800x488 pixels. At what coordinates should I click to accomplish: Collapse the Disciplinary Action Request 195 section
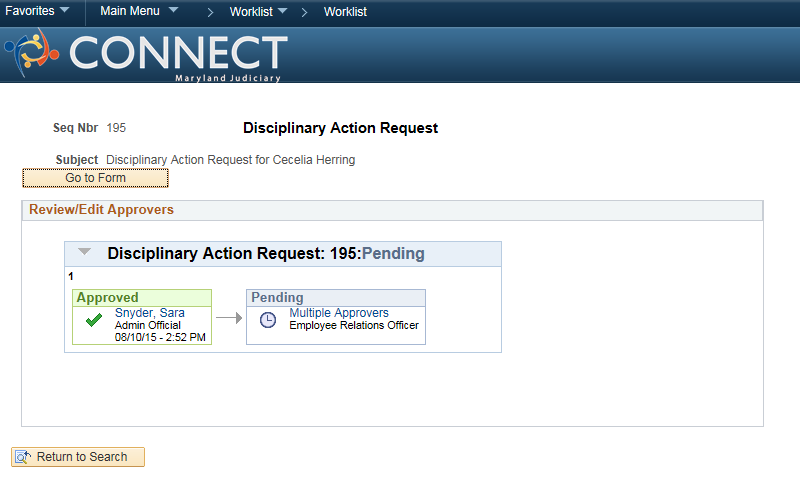click(x=84, y=252)
